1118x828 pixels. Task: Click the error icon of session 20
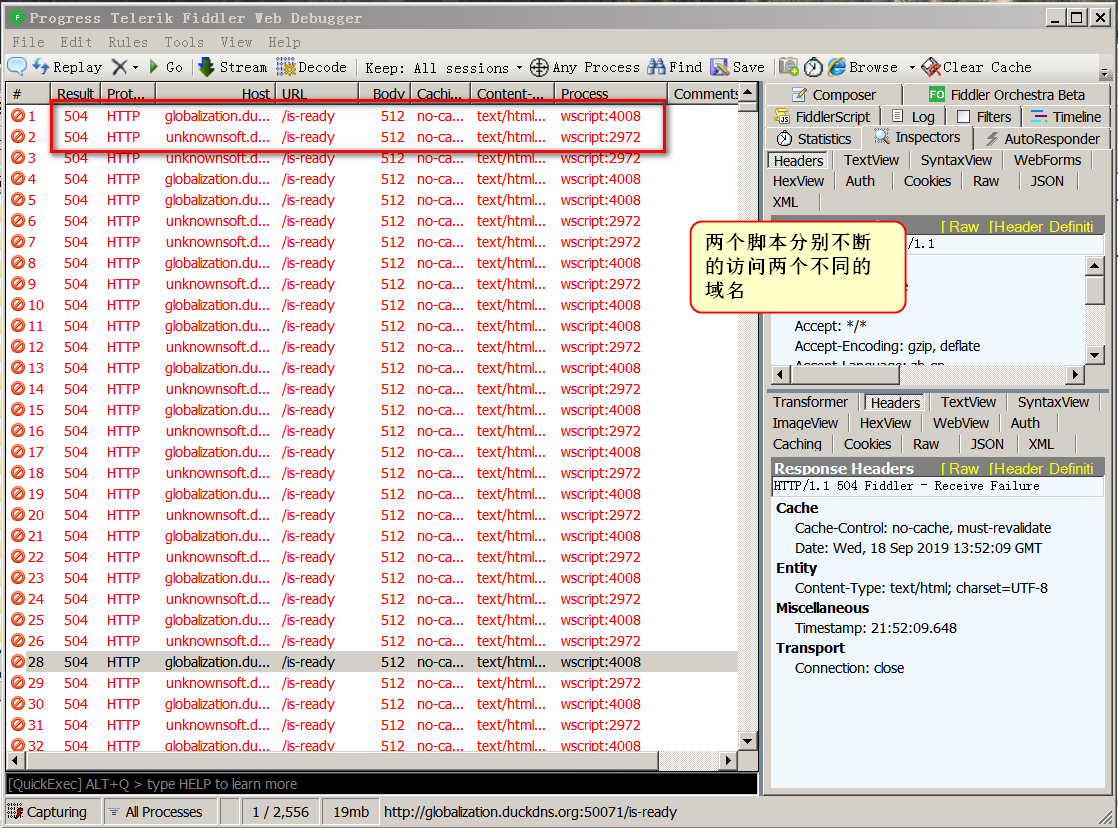point(18,515)
